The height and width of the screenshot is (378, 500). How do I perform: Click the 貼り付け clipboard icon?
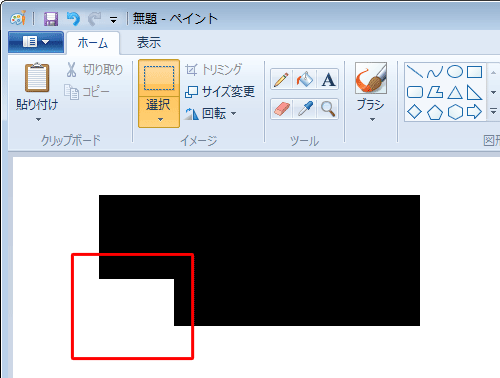pyautogui.click(x=37, y=78)
